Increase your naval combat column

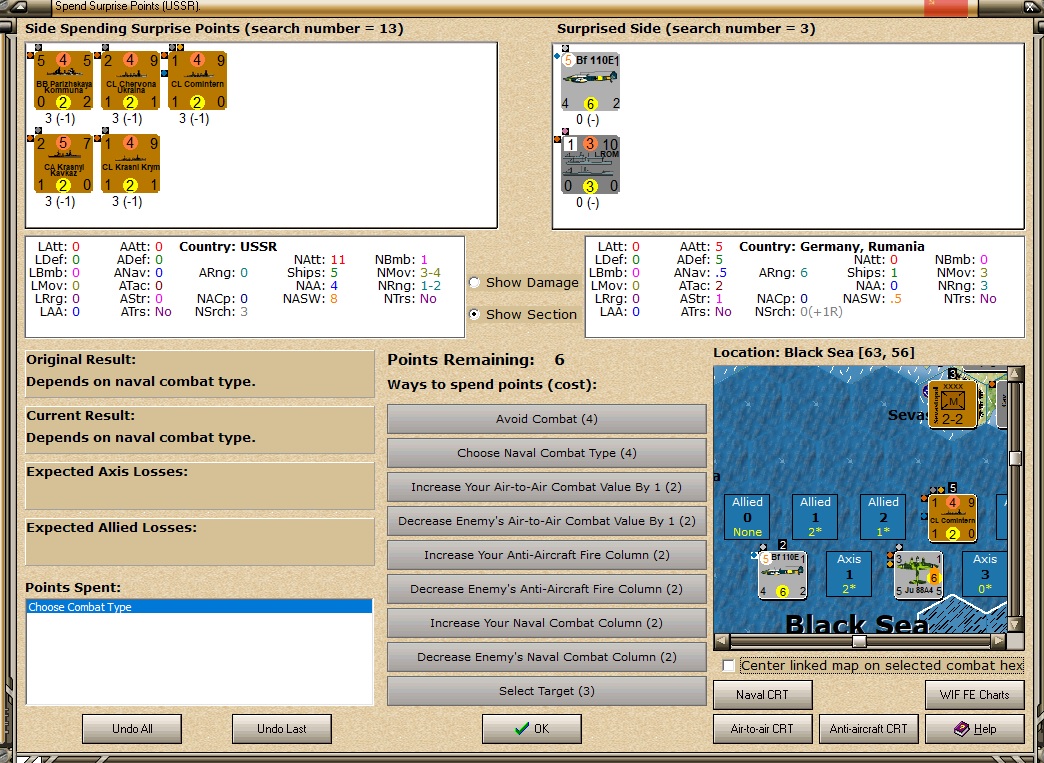click(x=547, y=623)
